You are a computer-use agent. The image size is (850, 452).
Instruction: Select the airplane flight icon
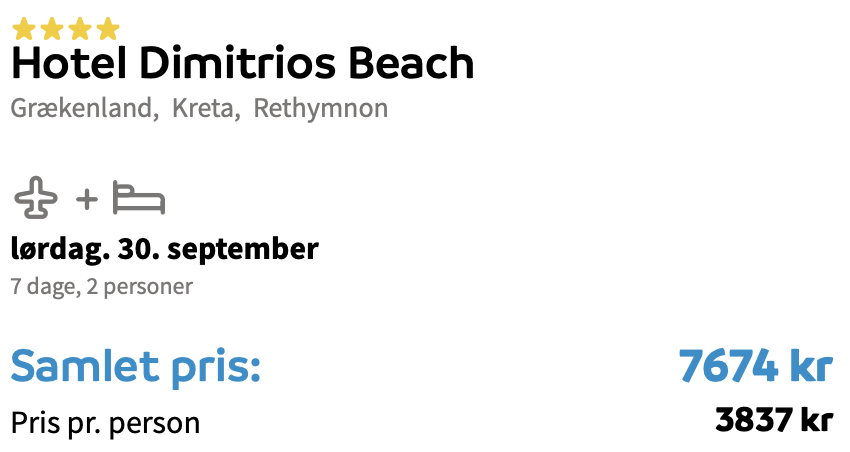(x=36, y=198)
